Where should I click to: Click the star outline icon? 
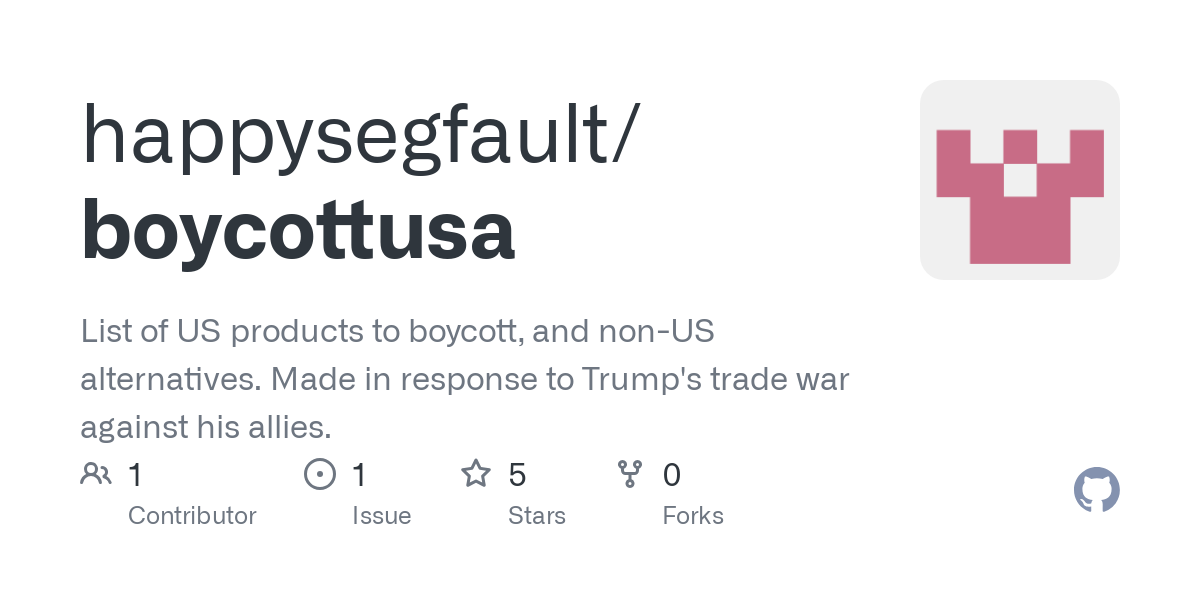(476, 473)
